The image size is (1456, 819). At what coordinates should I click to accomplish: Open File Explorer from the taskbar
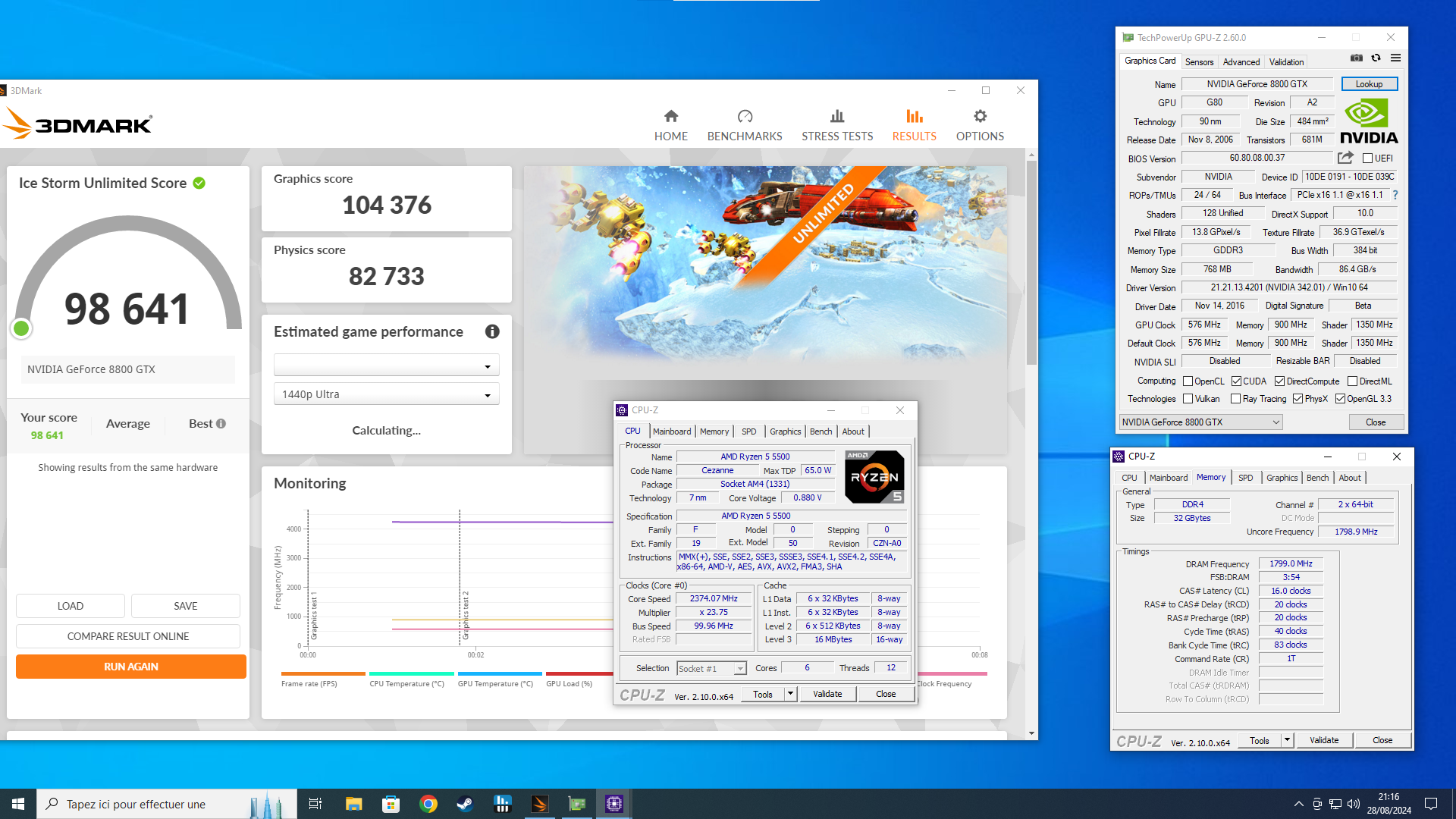click(353, 804)
